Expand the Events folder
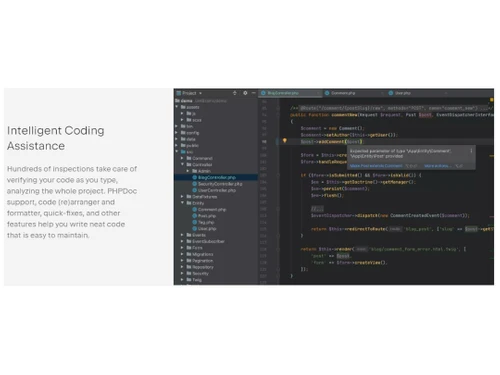This screenshot has width=500, height=375. point(182,235)
